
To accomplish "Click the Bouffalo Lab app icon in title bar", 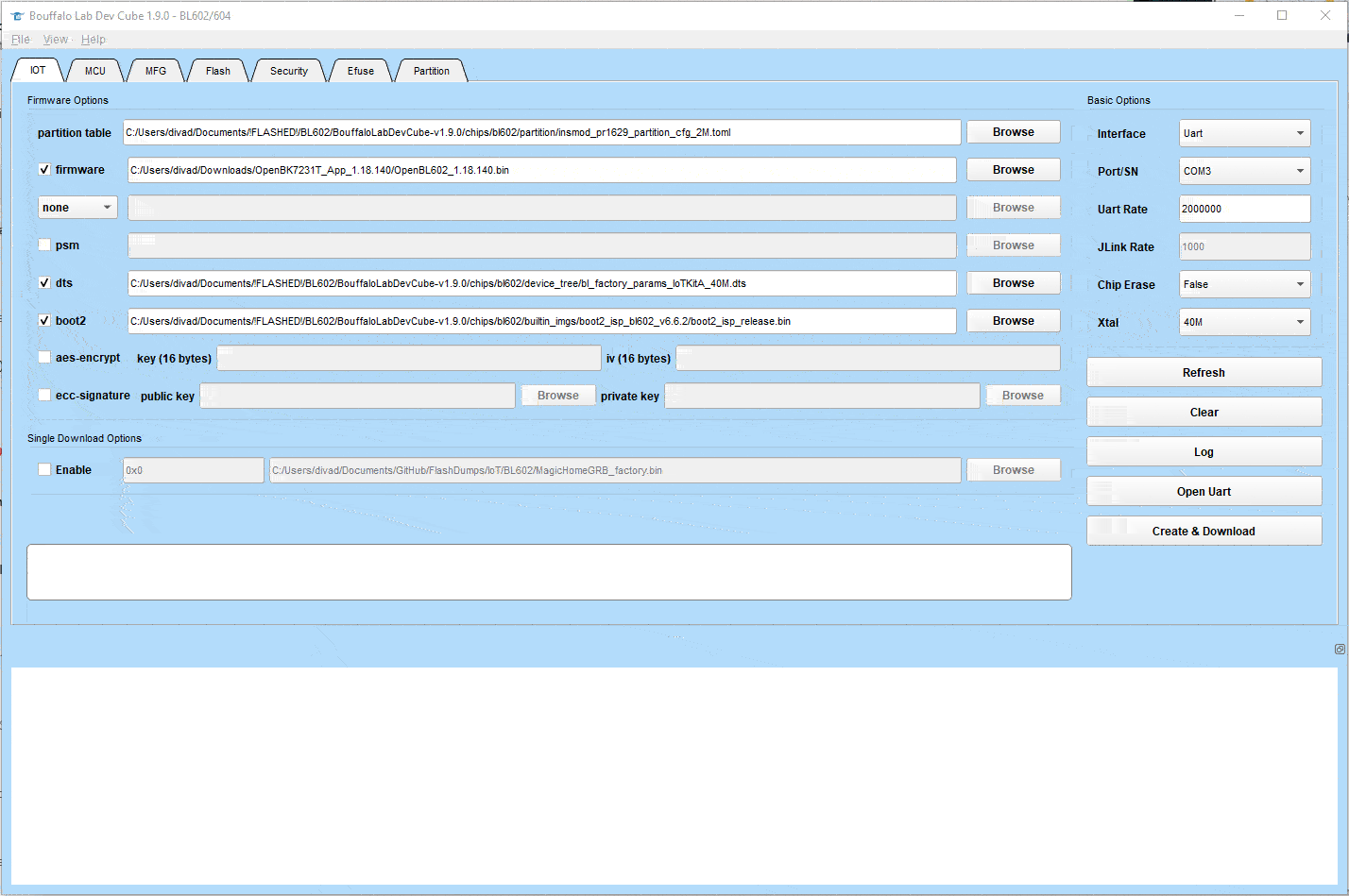I will (17, 16).
